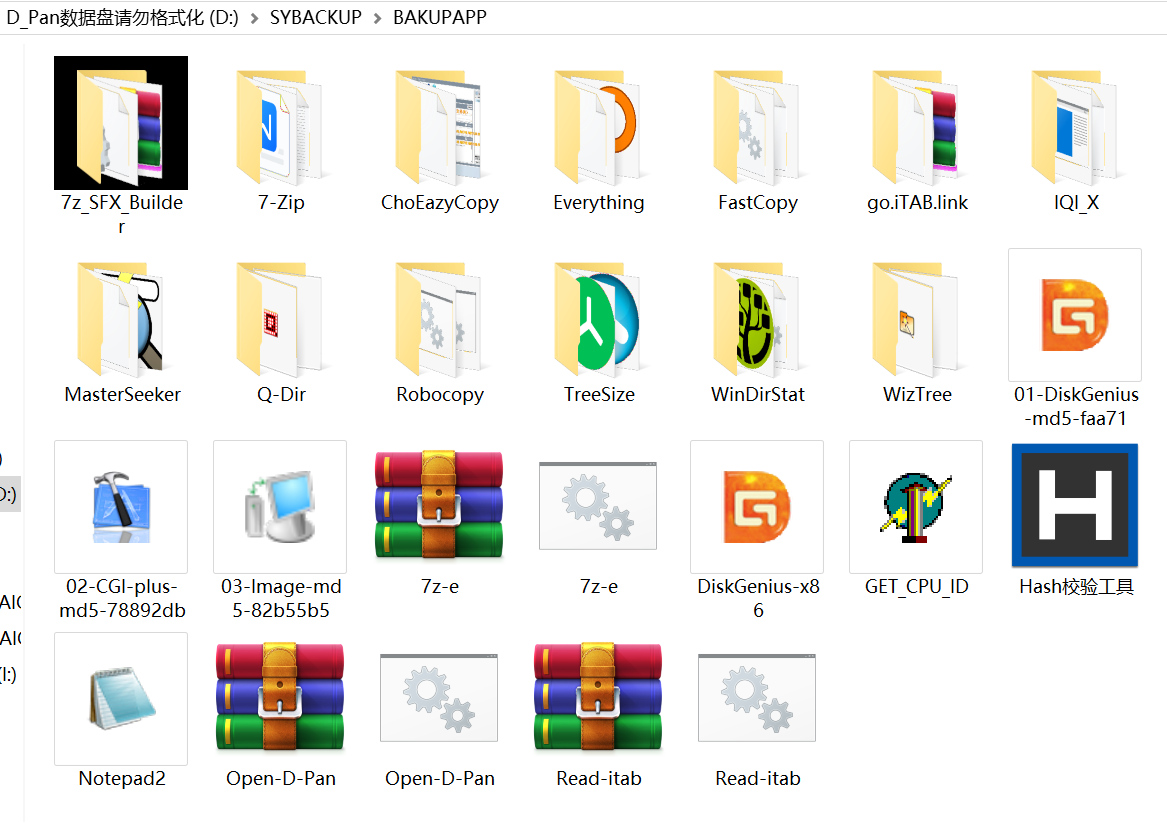The width and height of the screenshot is (1167, 823).
Task: Select the Read-itab batch file gear icon
Action: (757, 698)
